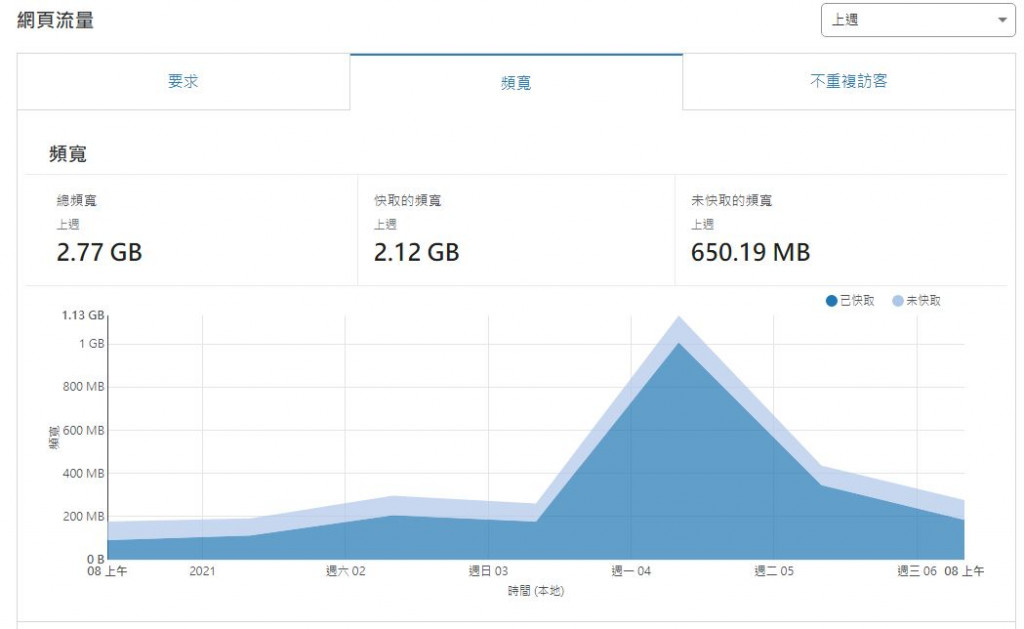Click the 時間 (本地) axis title
The width and height of the screenshot is (1024, 629).
[x=536, y=590]
